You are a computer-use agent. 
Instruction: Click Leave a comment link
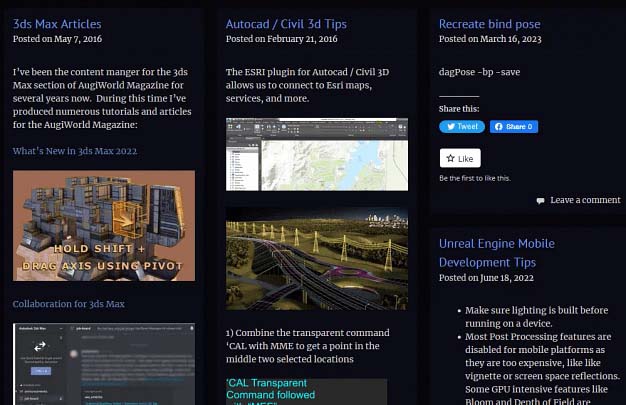[x=585, y=200]
